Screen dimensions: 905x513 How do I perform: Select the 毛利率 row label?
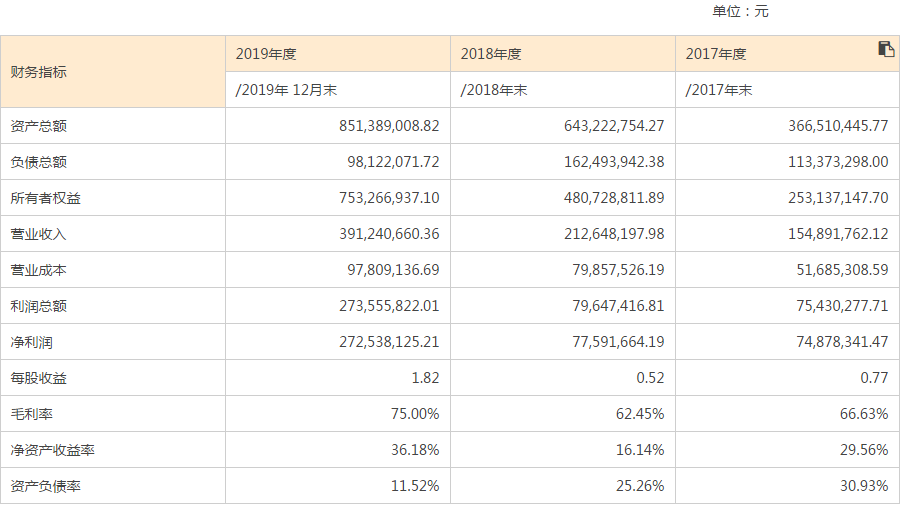coord(32,414)
